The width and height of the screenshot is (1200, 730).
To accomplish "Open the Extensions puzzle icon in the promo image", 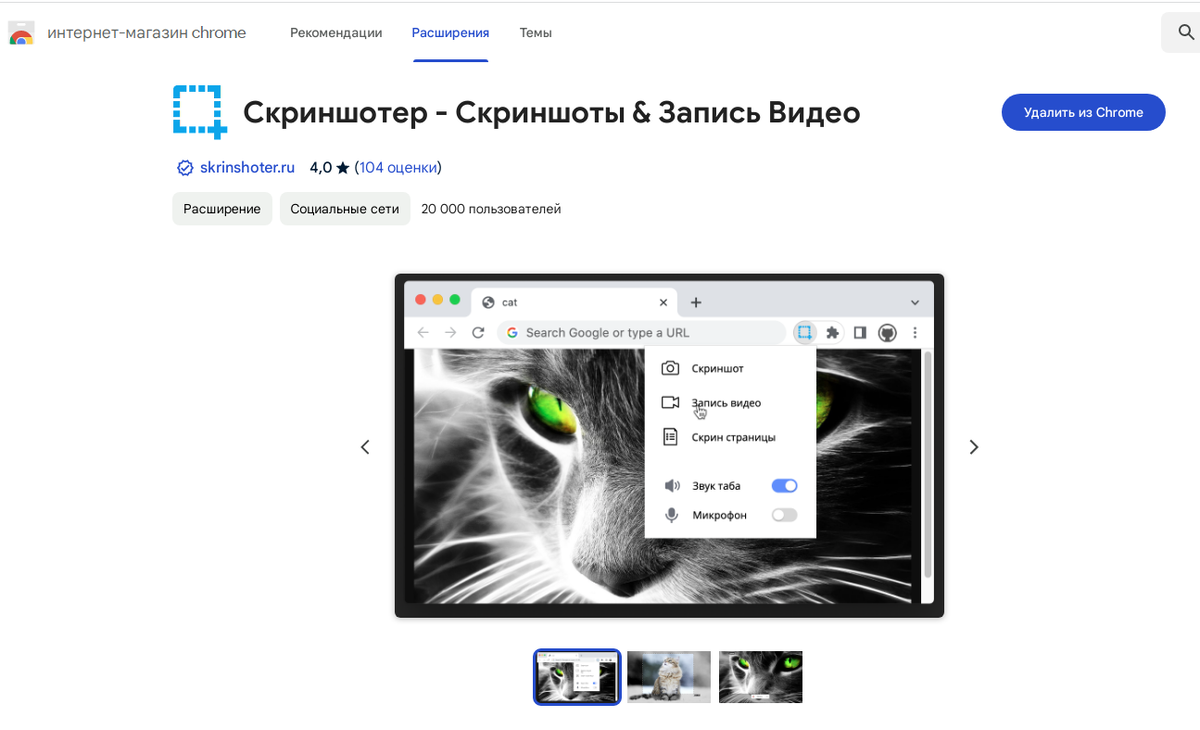I will point(832,332).
